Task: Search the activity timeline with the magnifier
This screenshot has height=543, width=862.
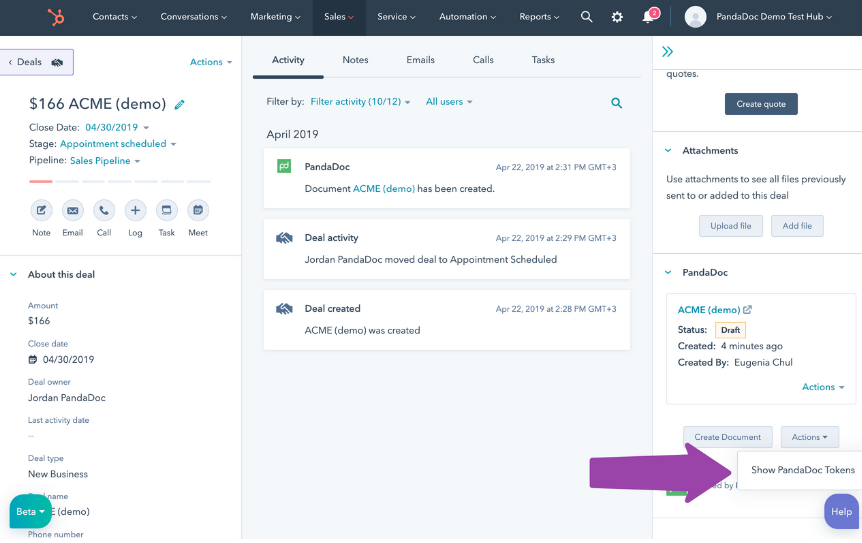Action: coord(616,103)
